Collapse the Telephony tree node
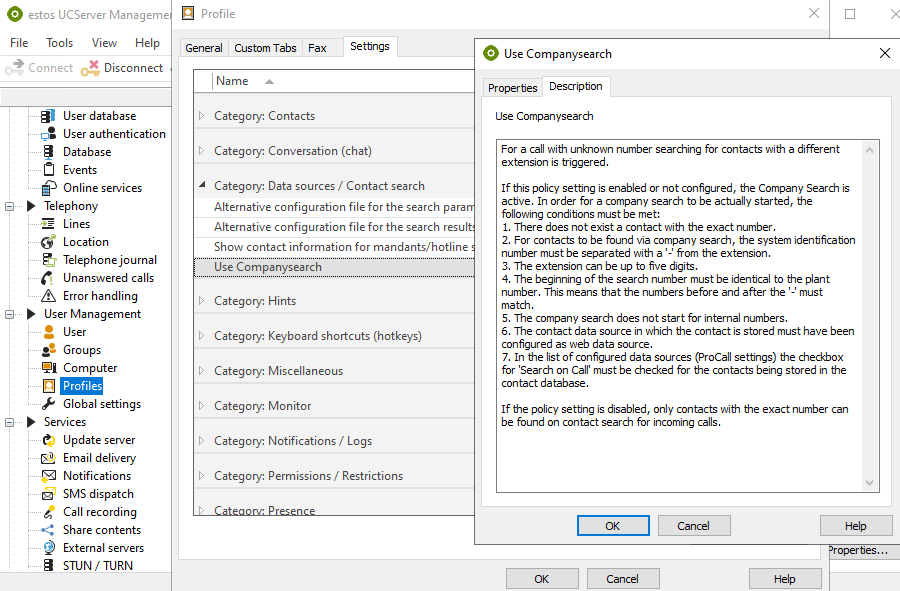The width and height of the screenshot is (900, 591). 10,206
